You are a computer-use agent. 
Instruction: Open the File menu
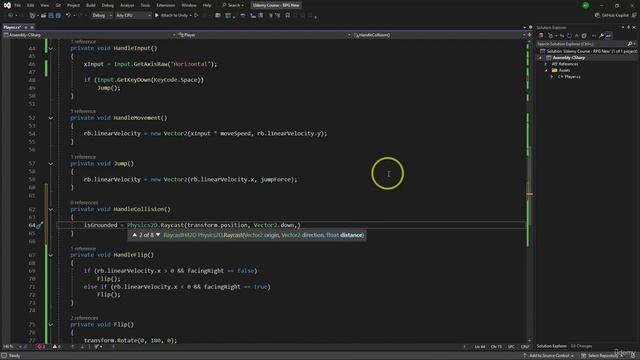point(18,5)
